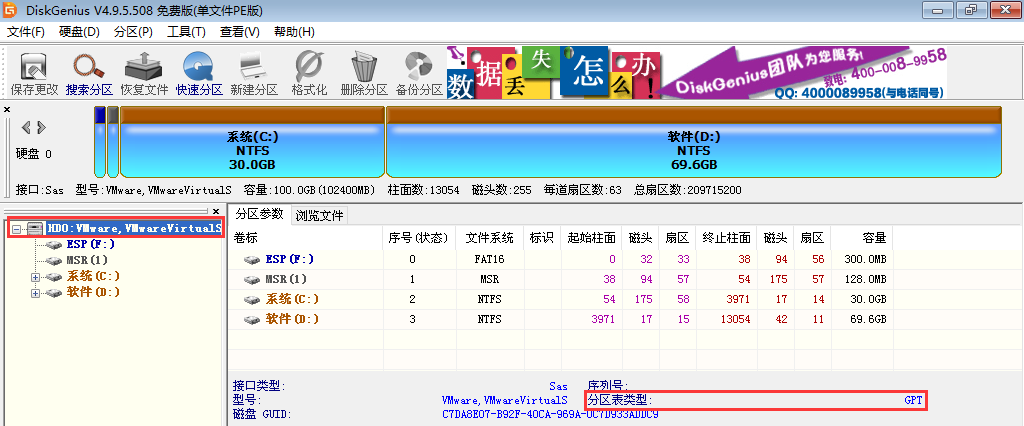
Task: Go to previous disk with left arrow
Action: (26, 127)
